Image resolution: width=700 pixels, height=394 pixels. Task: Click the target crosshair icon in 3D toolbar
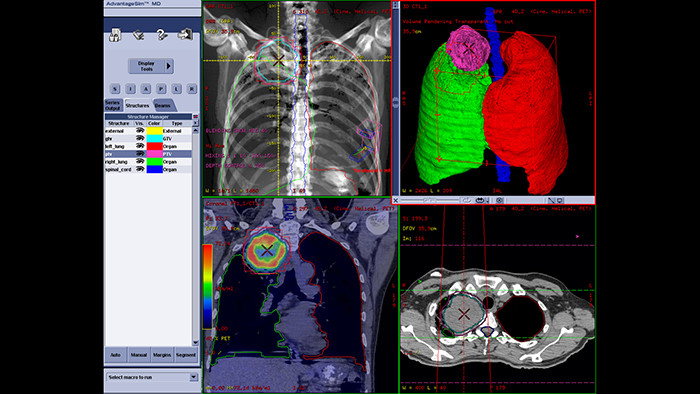[500, 200]
